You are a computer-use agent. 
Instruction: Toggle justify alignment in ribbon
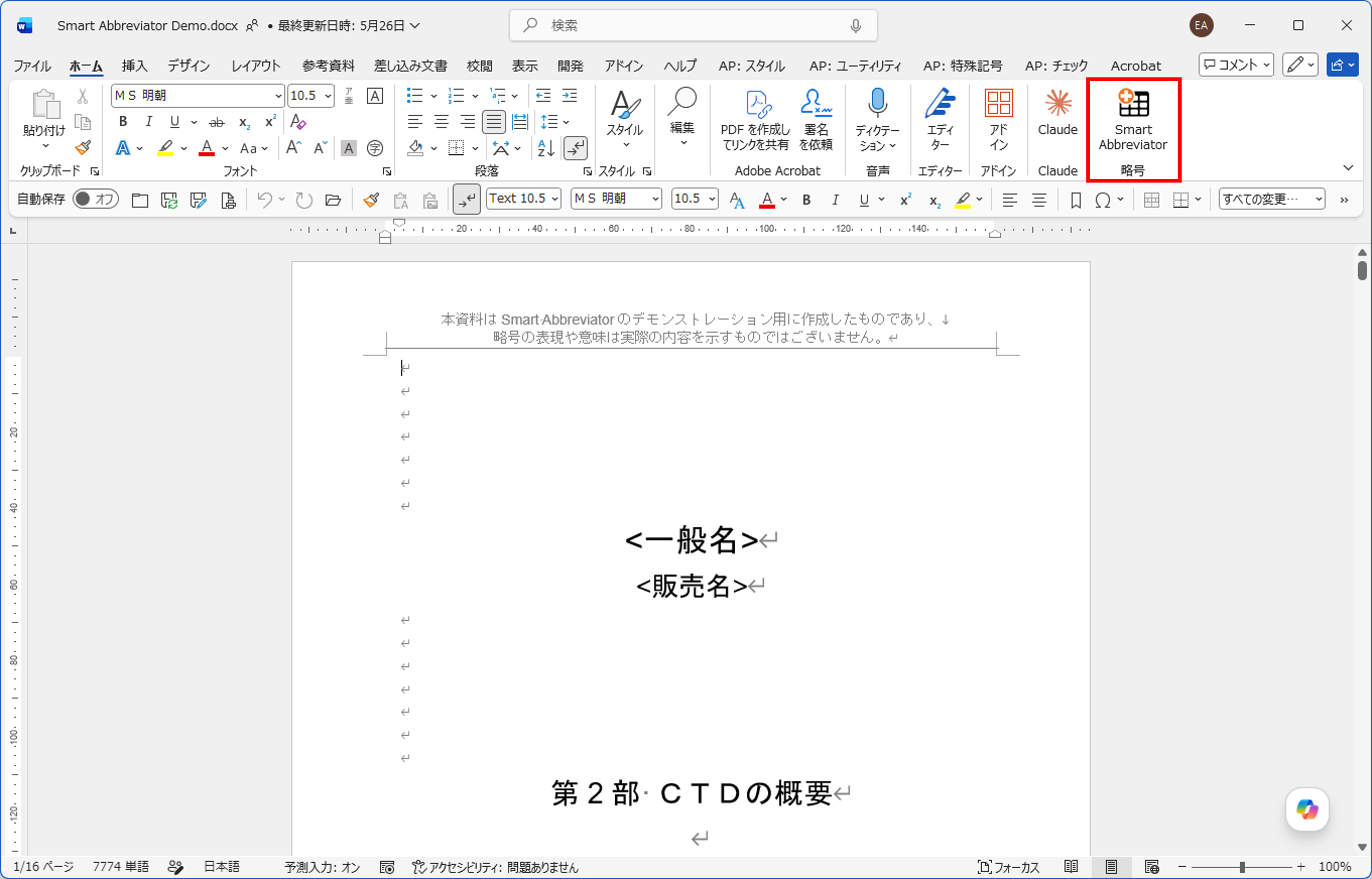click(x=493, y=121)
